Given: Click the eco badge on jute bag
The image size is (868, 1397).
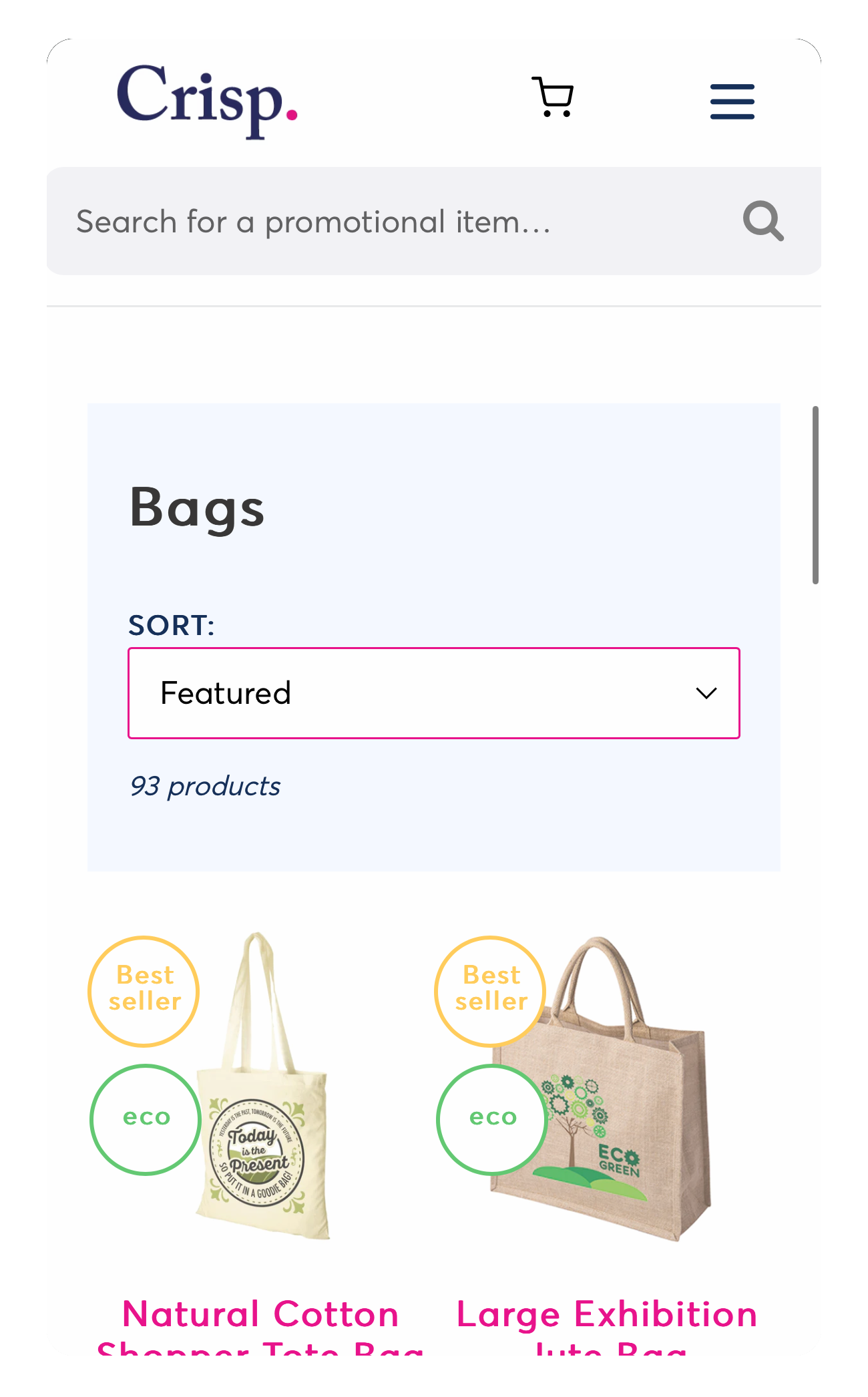Looking at the screenshot, I should (x=492, y=1119).
